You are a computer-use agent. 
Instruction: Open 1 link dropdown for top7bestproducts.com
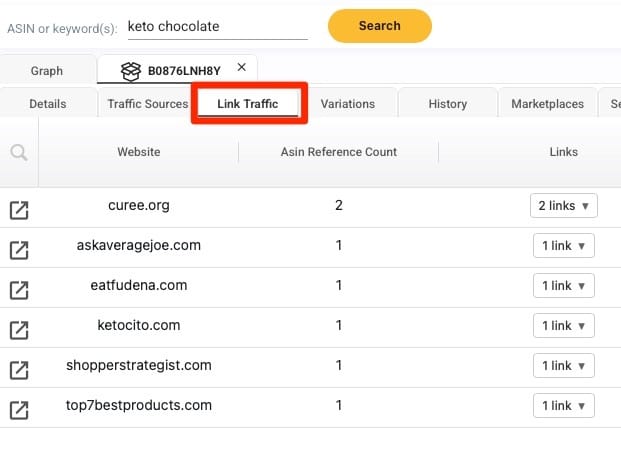562,405
